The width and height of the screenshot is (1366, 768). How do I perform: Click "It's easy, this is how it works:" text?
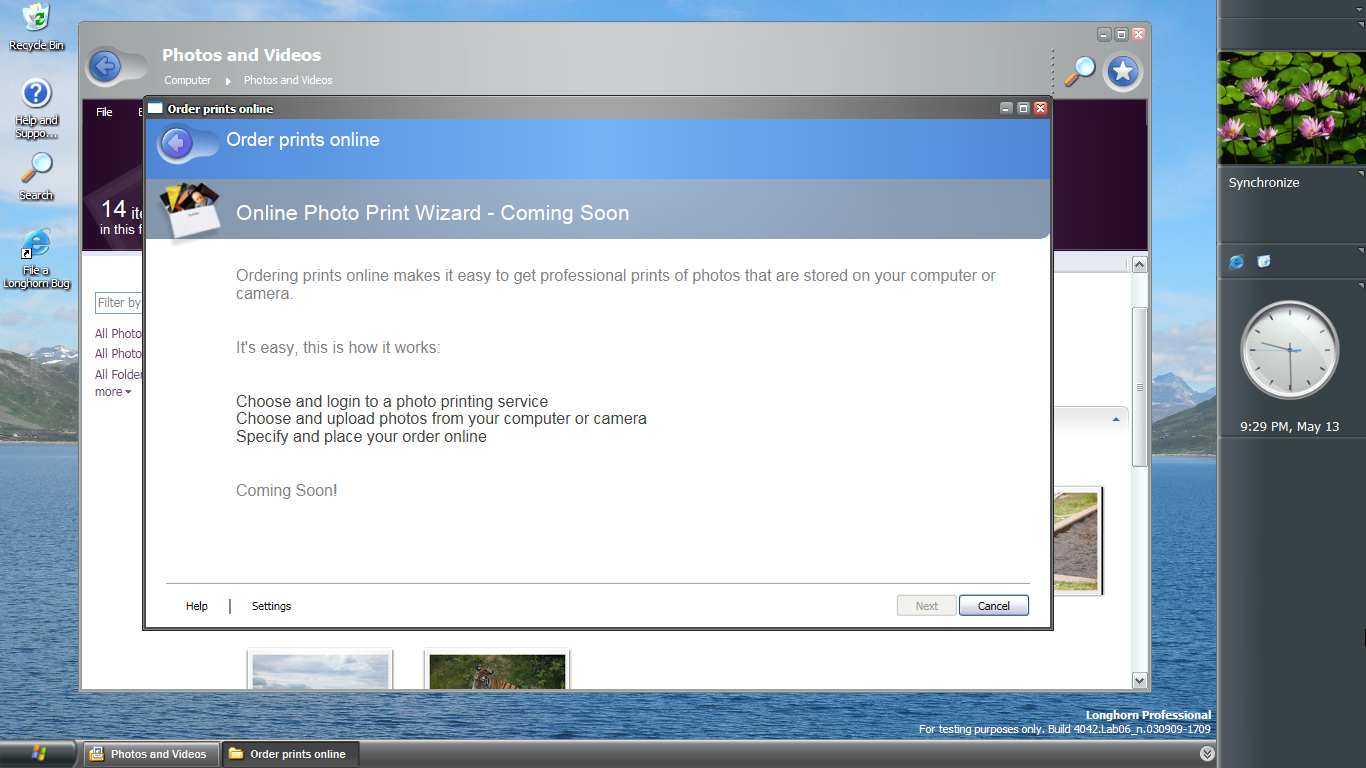pyautogui.click(x=338, y=348)
